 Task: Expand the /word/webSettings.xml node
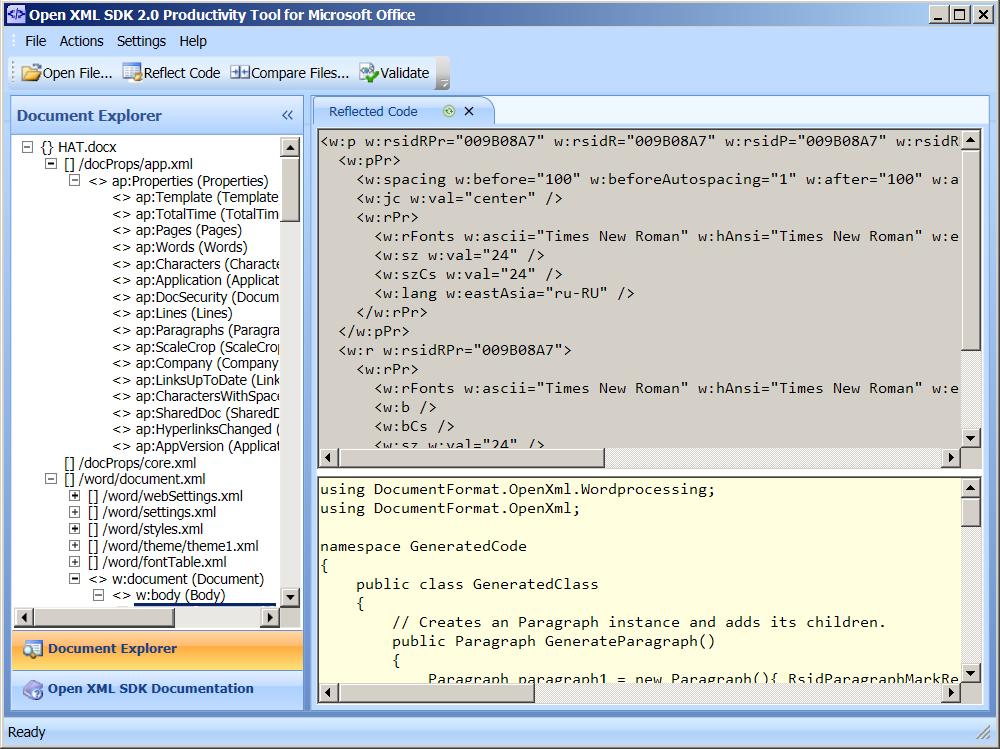click(75, 496)
